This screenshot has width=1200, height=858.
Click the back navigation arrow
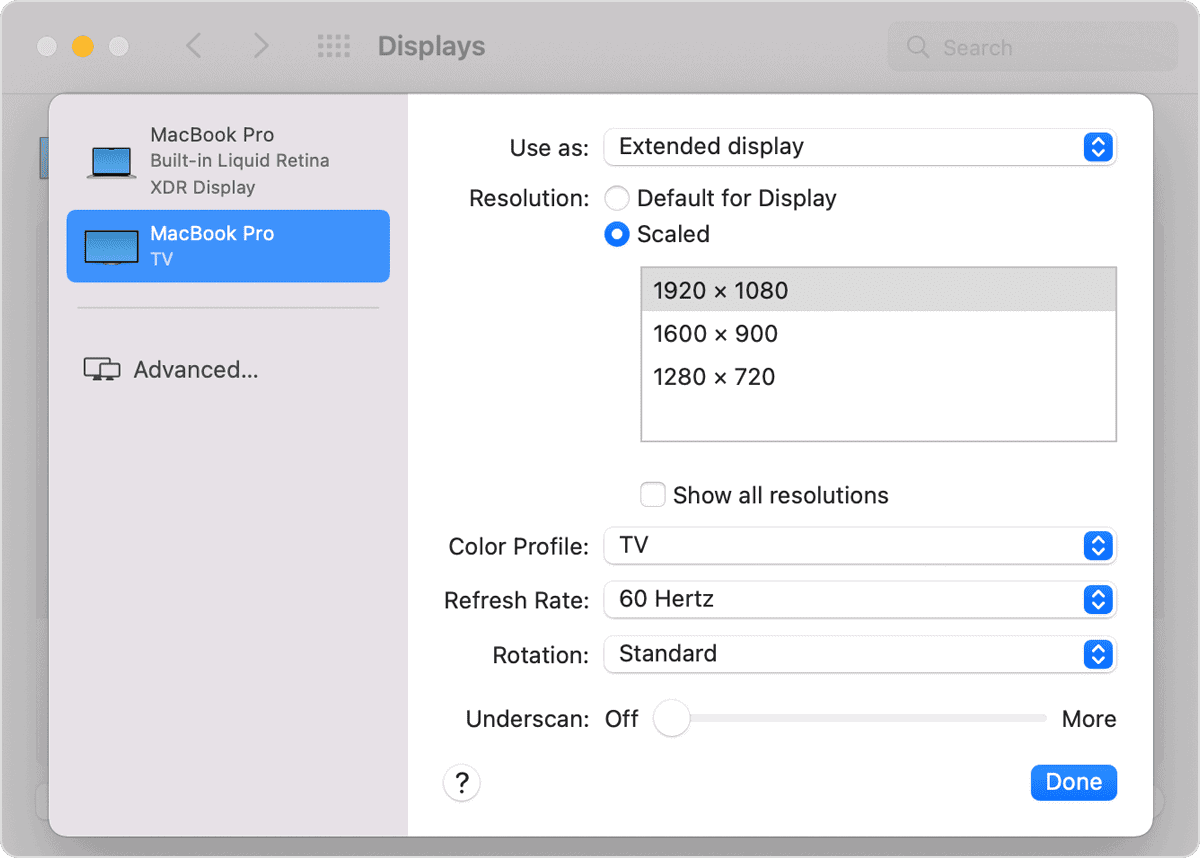pyautogui.click(x=194, y=45)
